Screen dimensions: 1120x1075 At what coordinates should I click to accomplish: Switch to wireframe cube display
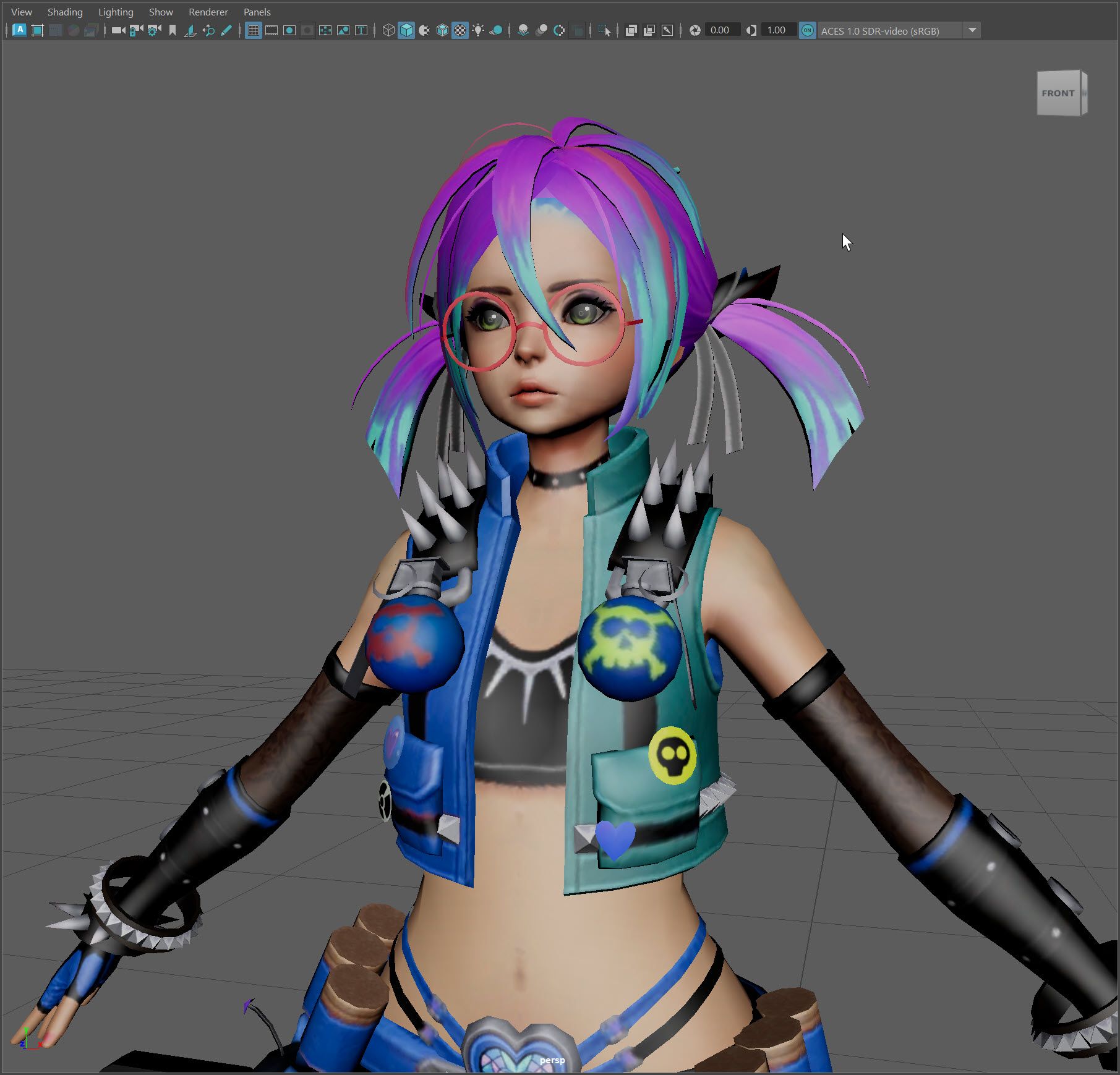pos(388,30)
